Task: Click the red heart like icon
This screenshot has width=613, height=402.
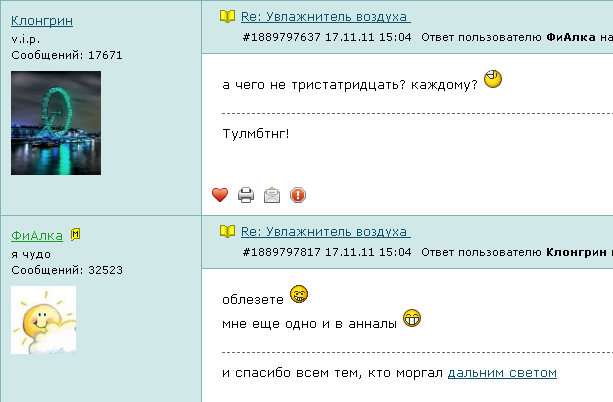Action: [x=220, y=195]
